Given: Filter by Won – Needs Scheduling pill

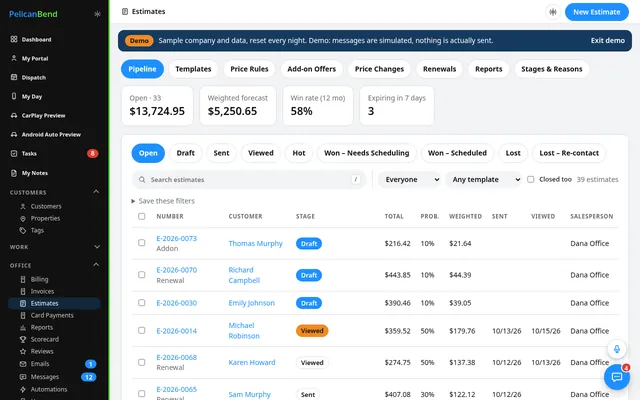Looking at the screenshot, I should coord(367,153).
